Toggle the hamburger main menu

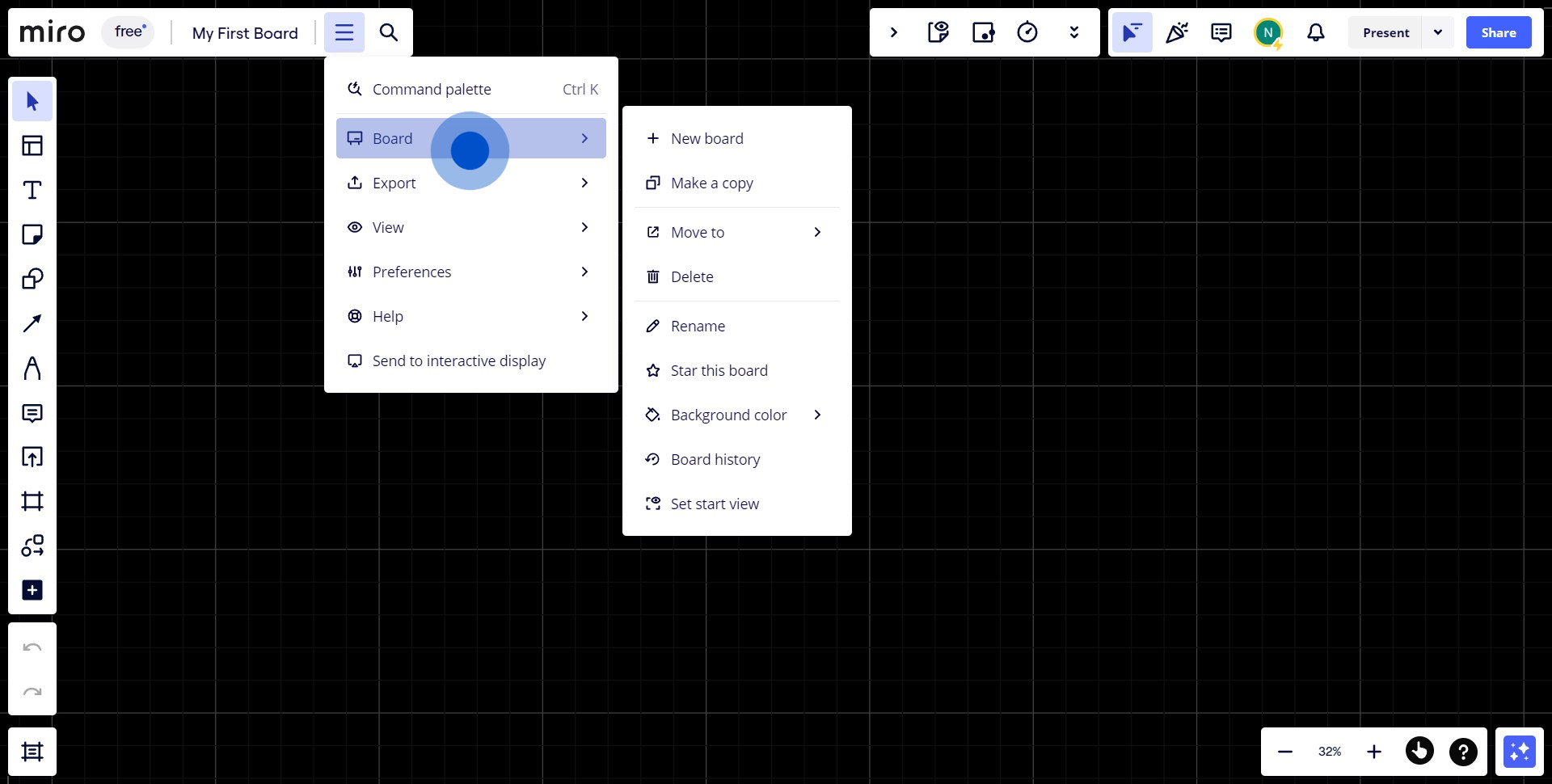click(344, 32)
